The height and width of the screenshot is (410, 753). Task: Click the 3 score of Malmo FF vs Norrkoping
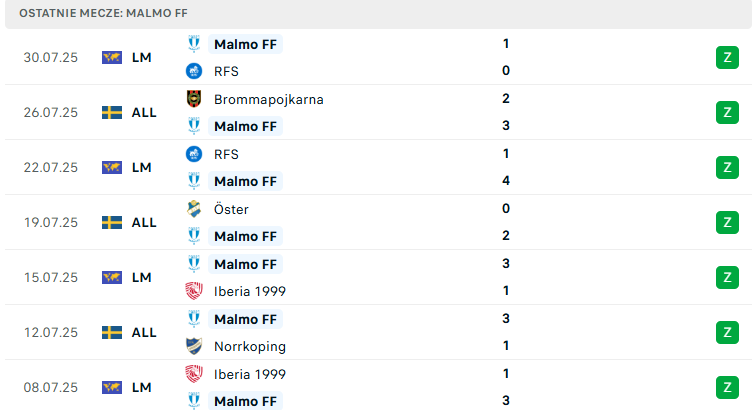click(506, 319)
